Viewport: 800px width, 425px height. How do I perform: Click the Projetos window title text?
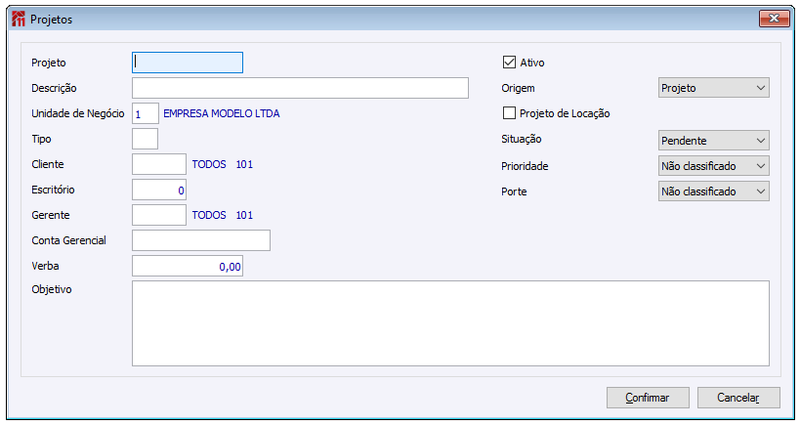[x=51, y=19]
